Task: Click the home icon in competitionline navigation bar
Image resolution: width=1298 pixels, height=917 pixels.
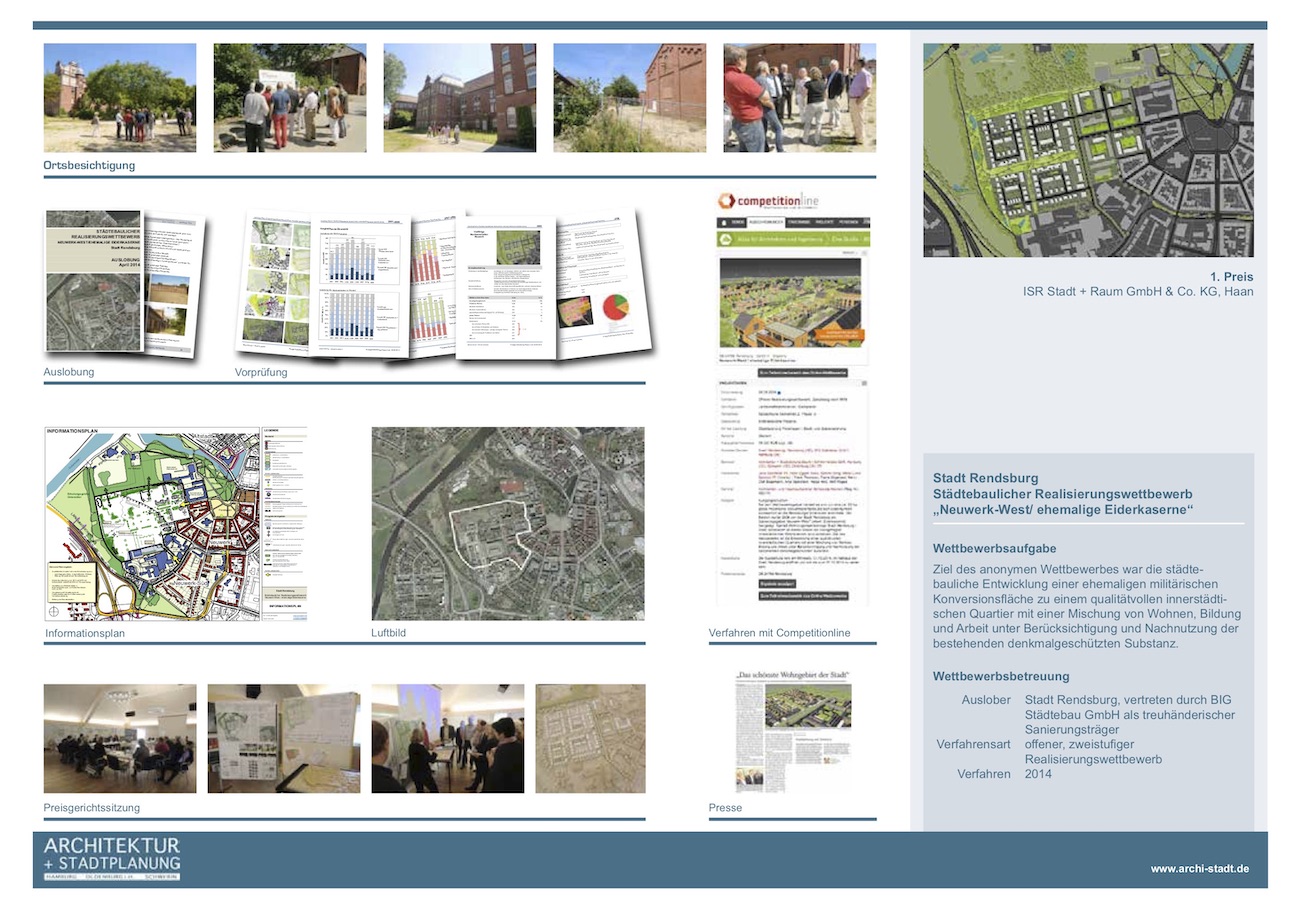Action: pyautogui.click(x=725, y=222)
